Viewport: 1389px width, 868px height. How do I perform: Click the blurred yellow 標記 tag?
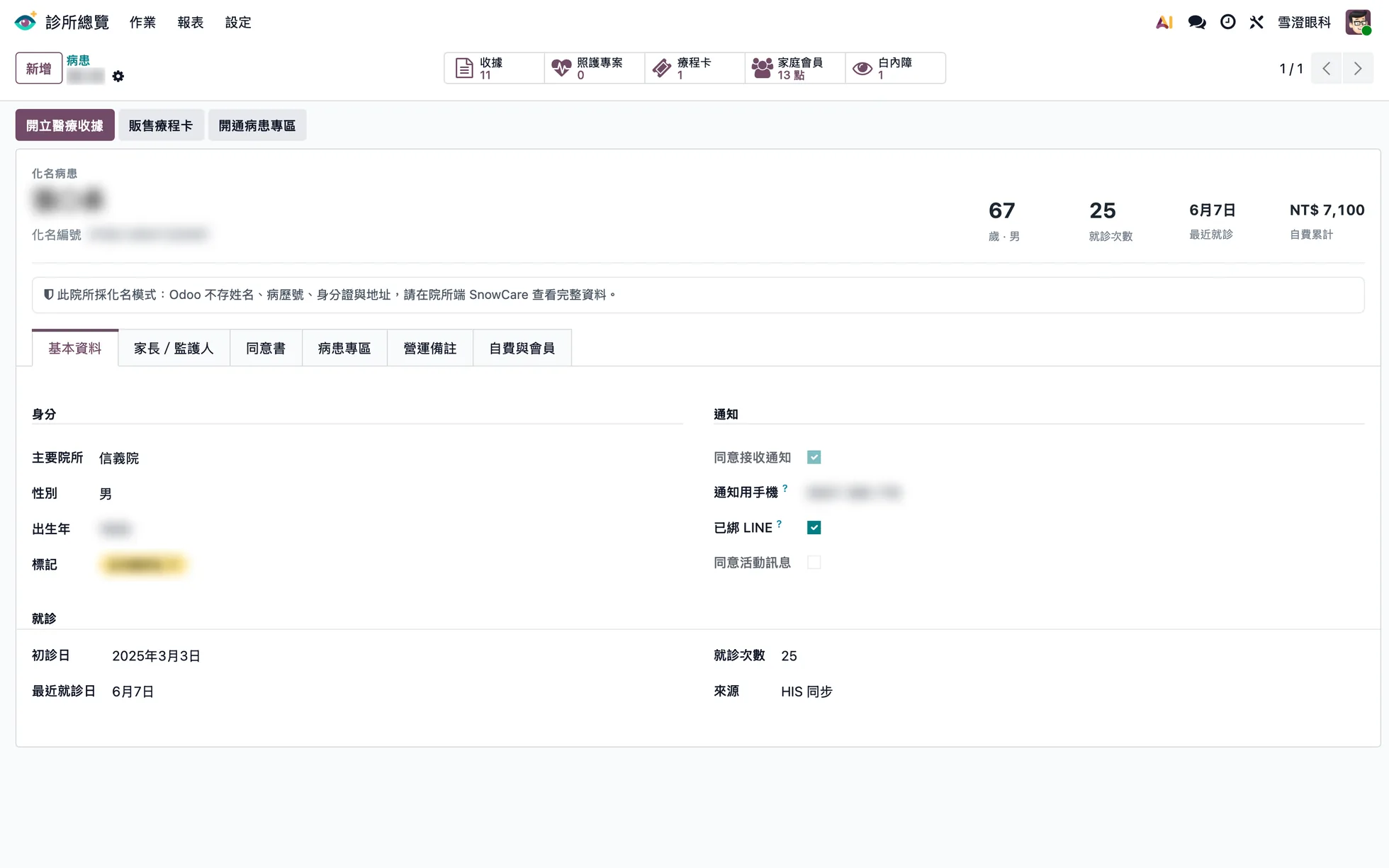[x=143, y=565]
